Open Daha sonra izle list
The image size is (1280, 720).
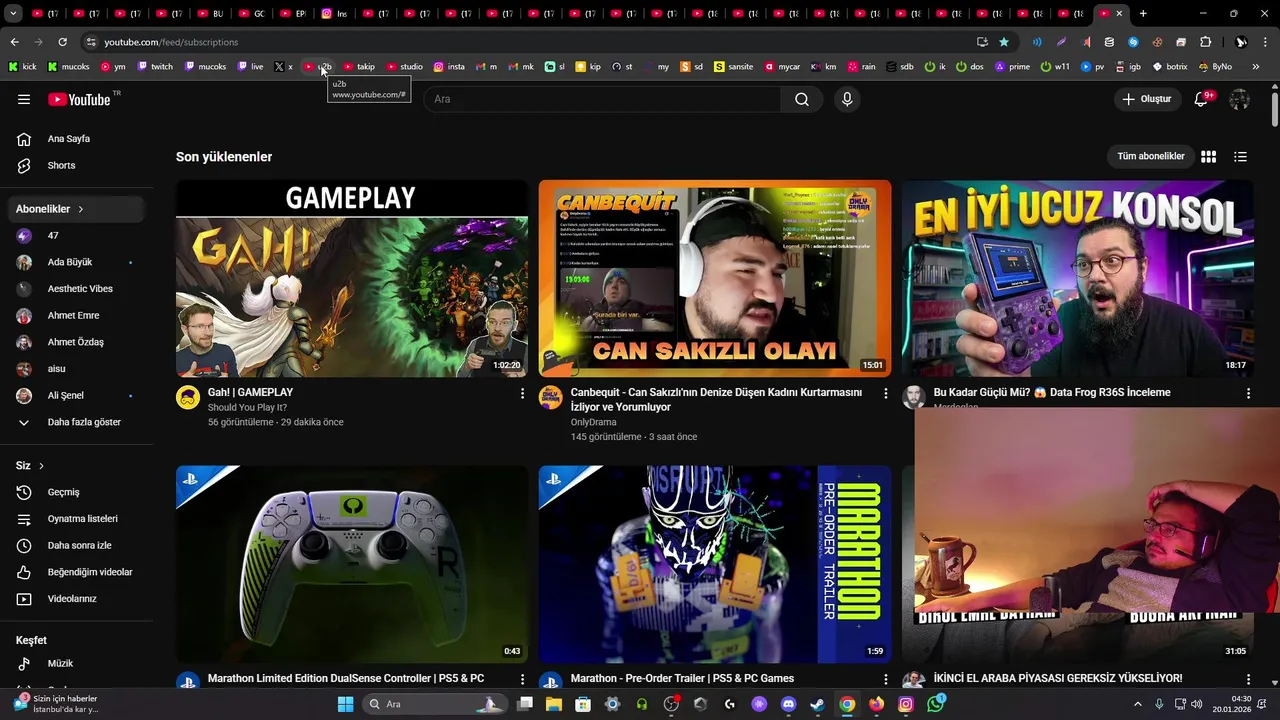77,545
